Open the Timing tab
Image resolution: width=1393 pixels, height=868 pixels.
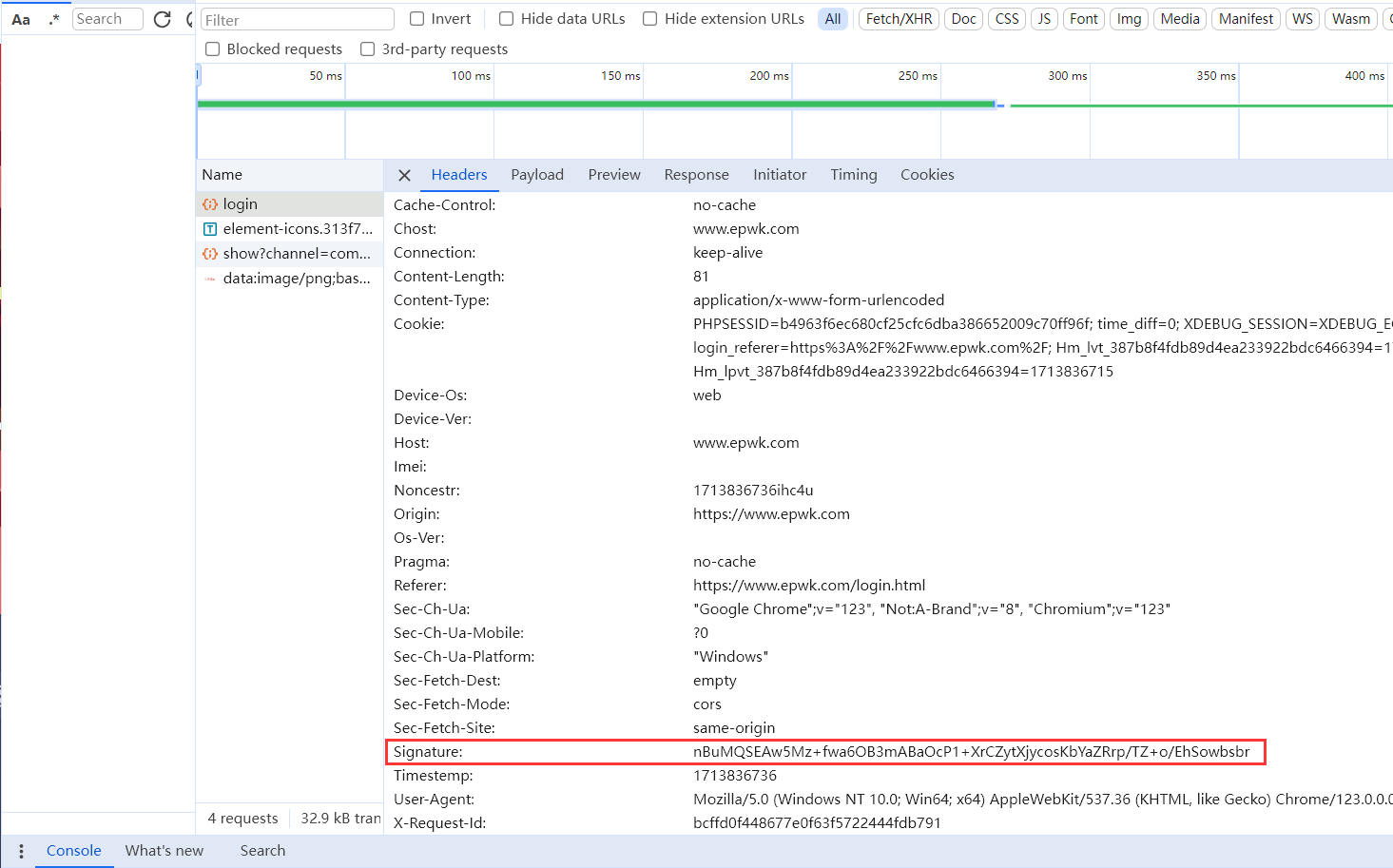click(854, 175)
